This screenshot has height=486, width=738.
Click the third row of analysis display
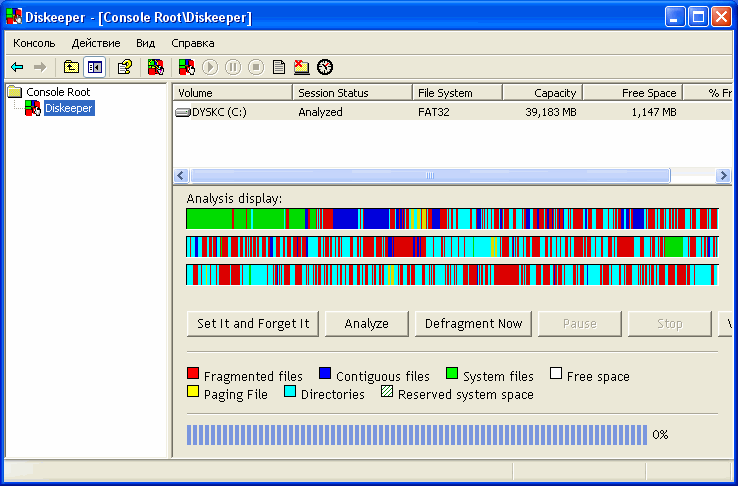(452, 275)
